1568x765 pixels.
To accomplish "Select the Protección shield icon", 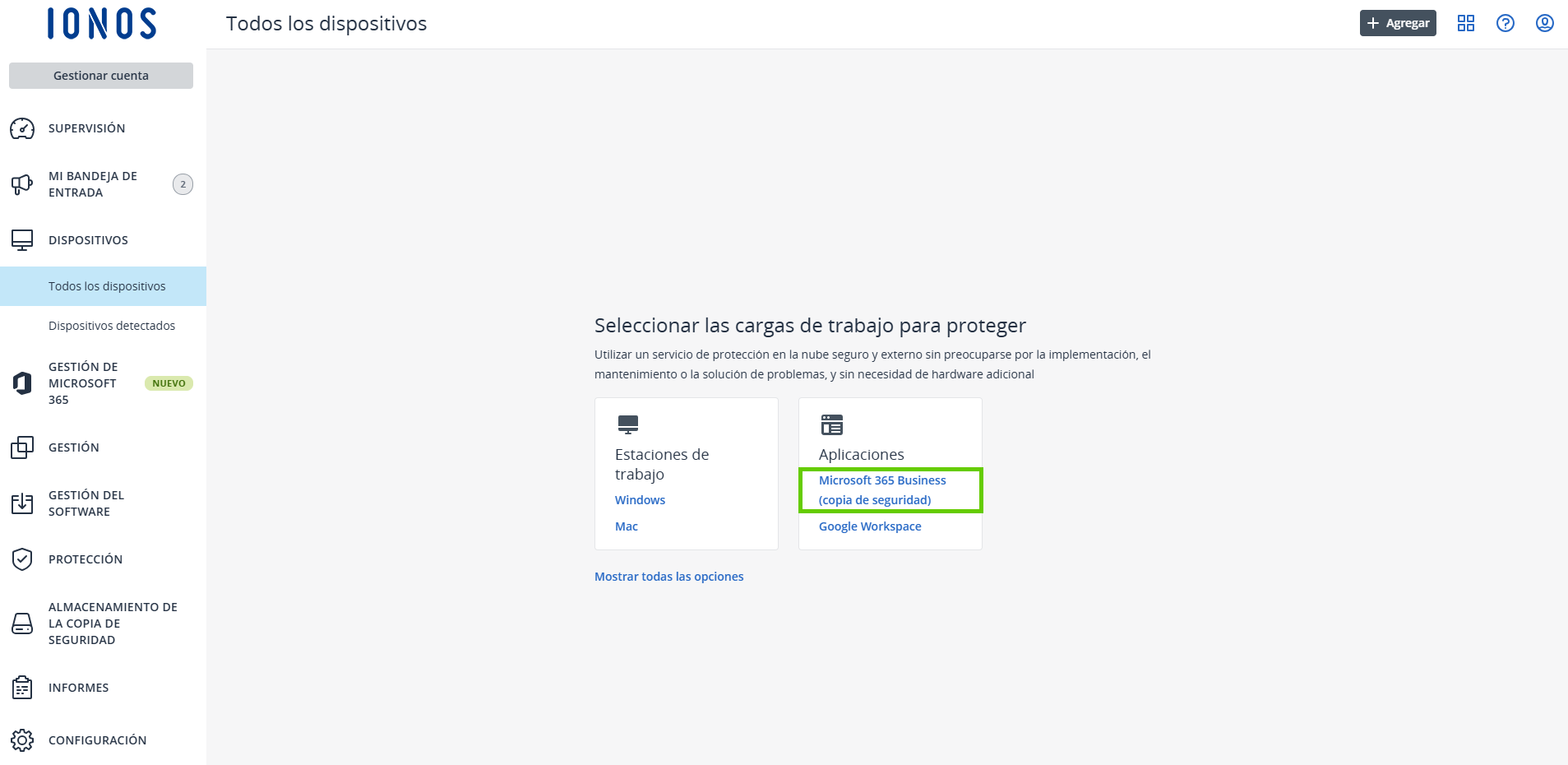I will 21,559.
